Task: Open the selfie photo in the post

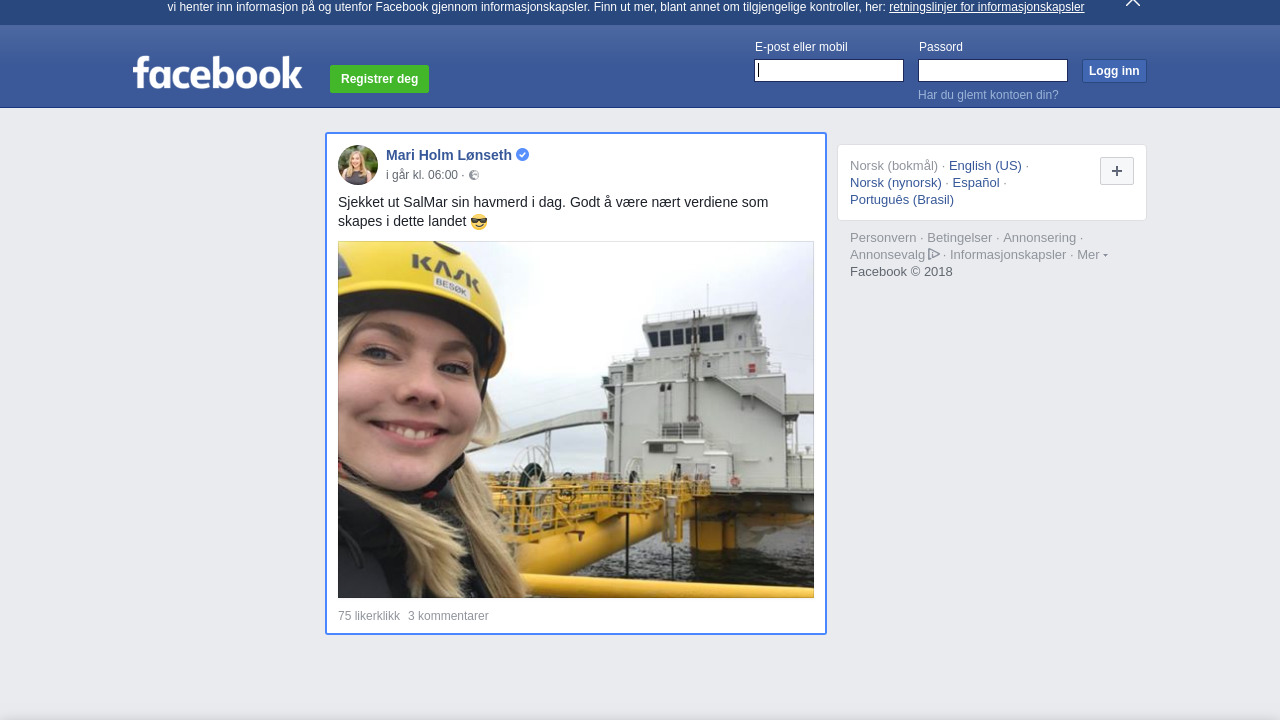Action: tap(575, 419)
